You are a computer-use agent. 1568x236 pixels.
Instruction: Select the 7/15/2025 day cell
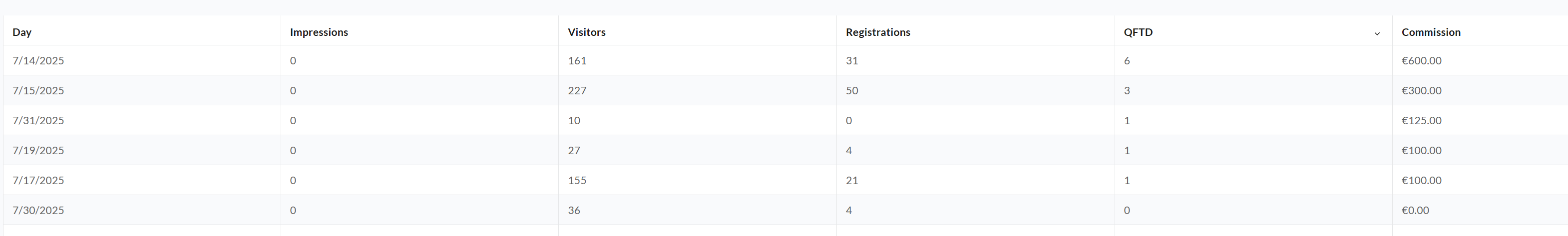38,90
